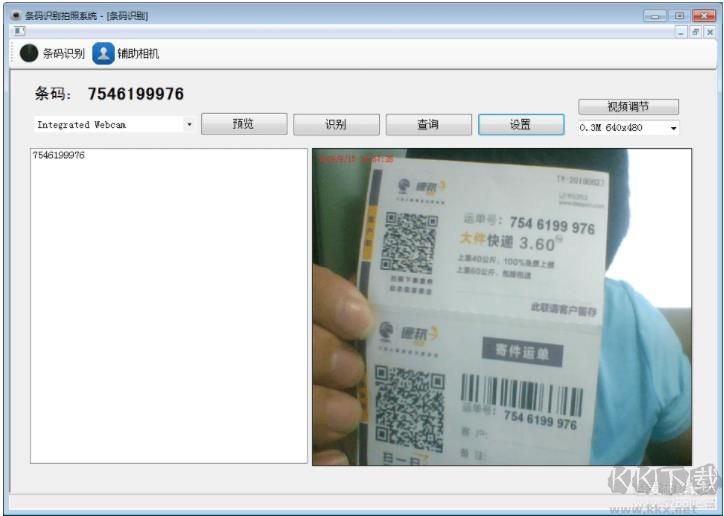The width and height of the screenshot is (724, 516).
Task: Select the 7546199976 entry in the results list
Action: (x=58, y=156)
